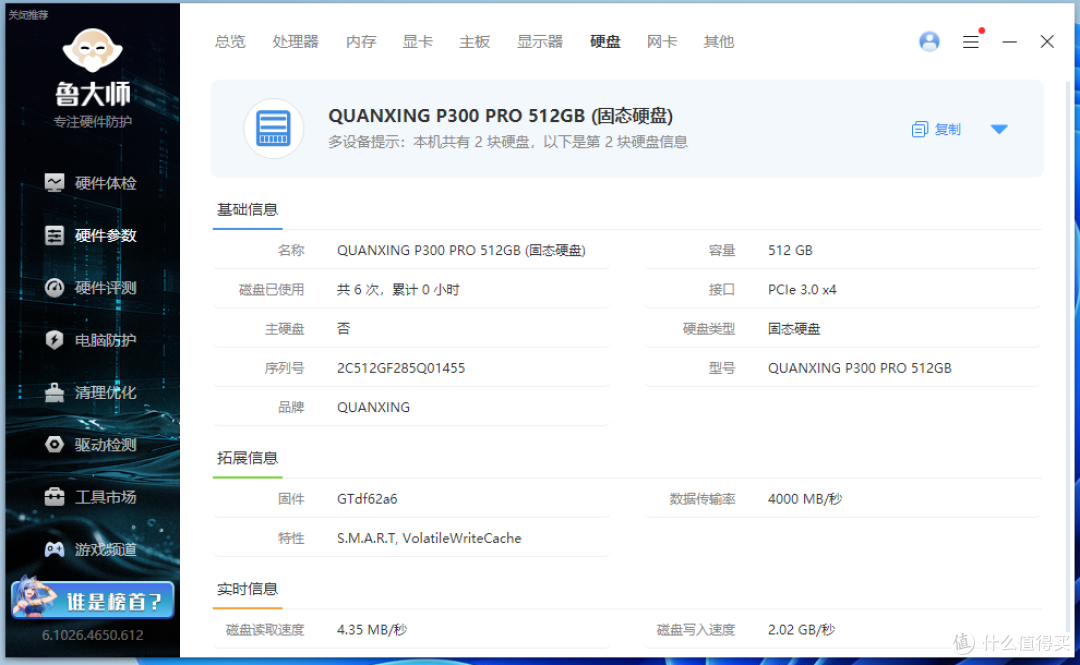Close the 鲁大师 window
The image size is (1080, 665).
[1047, 41]
